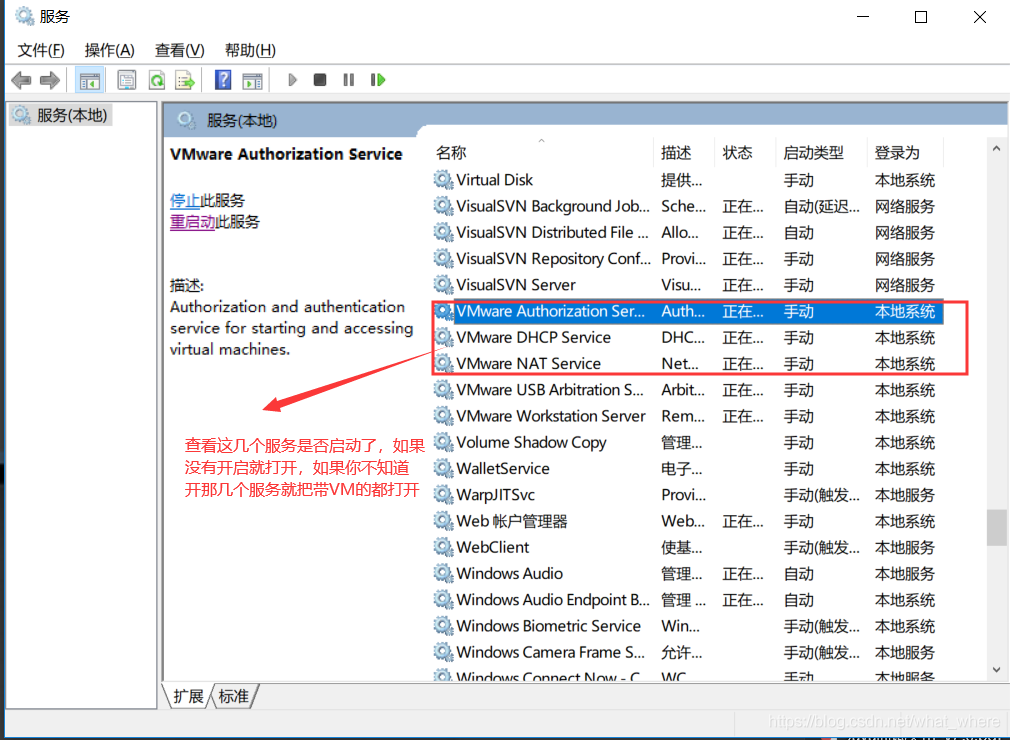The width and height of the screenshot is (1010, 740).
Task: Select the WalletService gear icon
Action: [443, 468]
